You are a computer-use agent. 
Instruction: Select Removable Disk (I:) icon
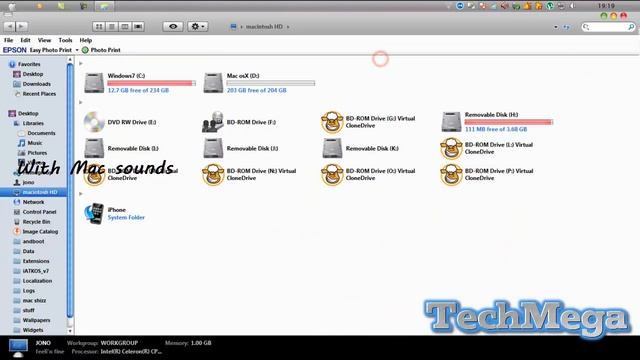pyautogui.click(x=94, y=148)
